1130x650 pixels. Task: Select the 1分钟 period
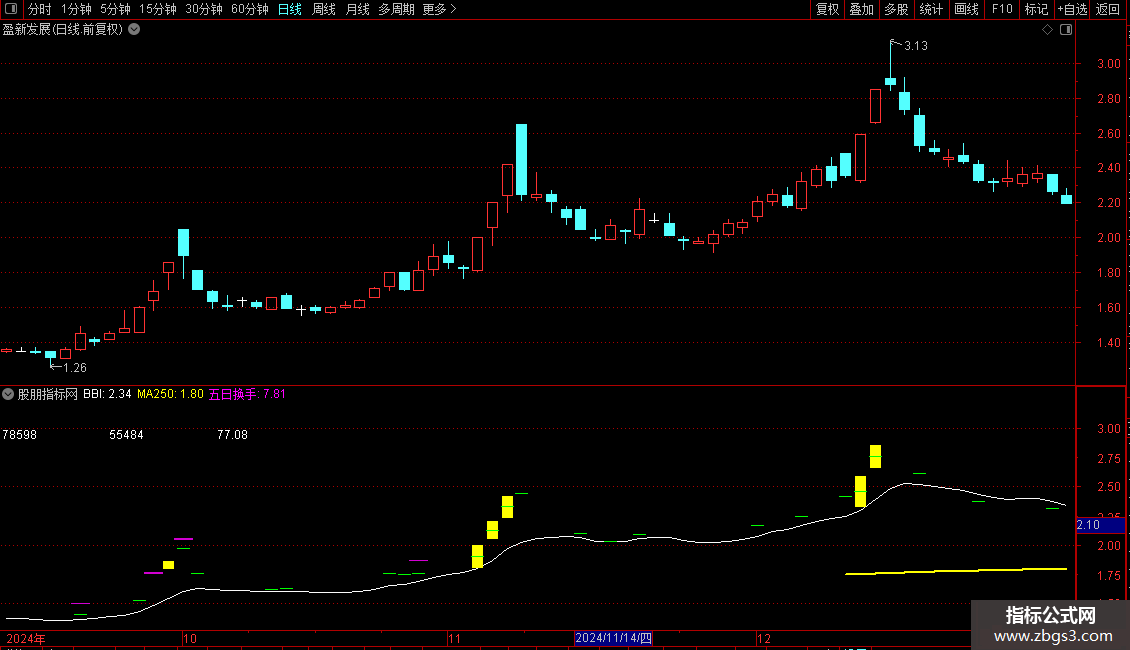click(76, 9)
